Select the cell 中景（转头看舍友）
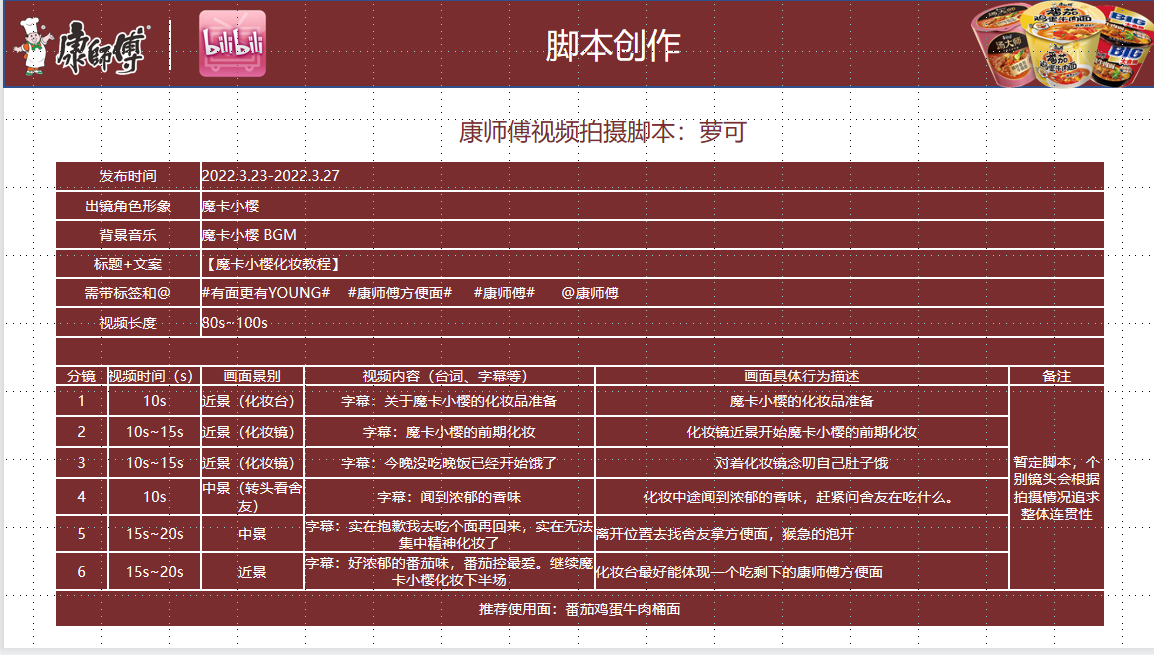The image size is (1154, 655). click(x=252, y=497)
